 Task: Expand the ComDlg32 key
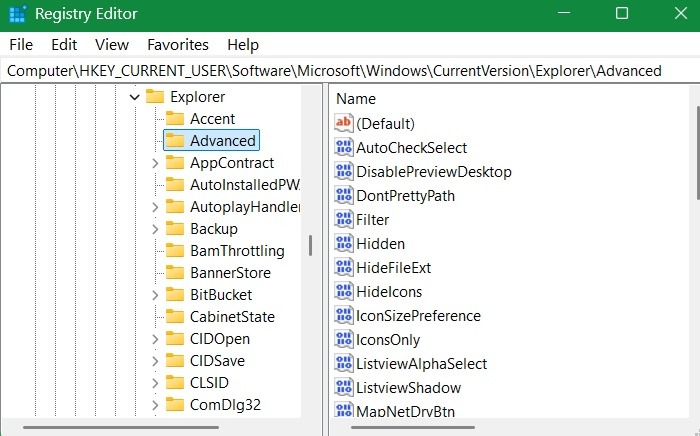click(155, 405)
